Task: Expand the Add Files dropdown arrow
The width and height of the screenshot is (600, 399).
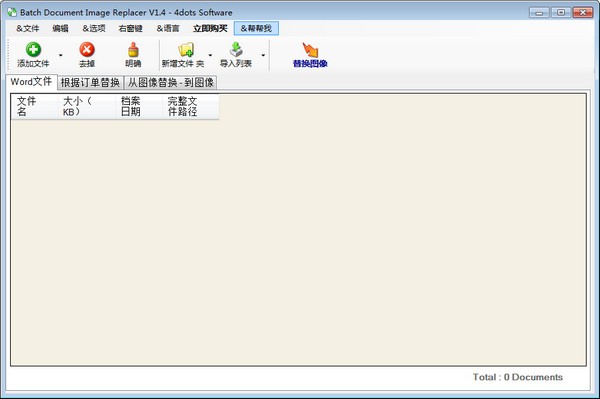Action: point(60,55)
